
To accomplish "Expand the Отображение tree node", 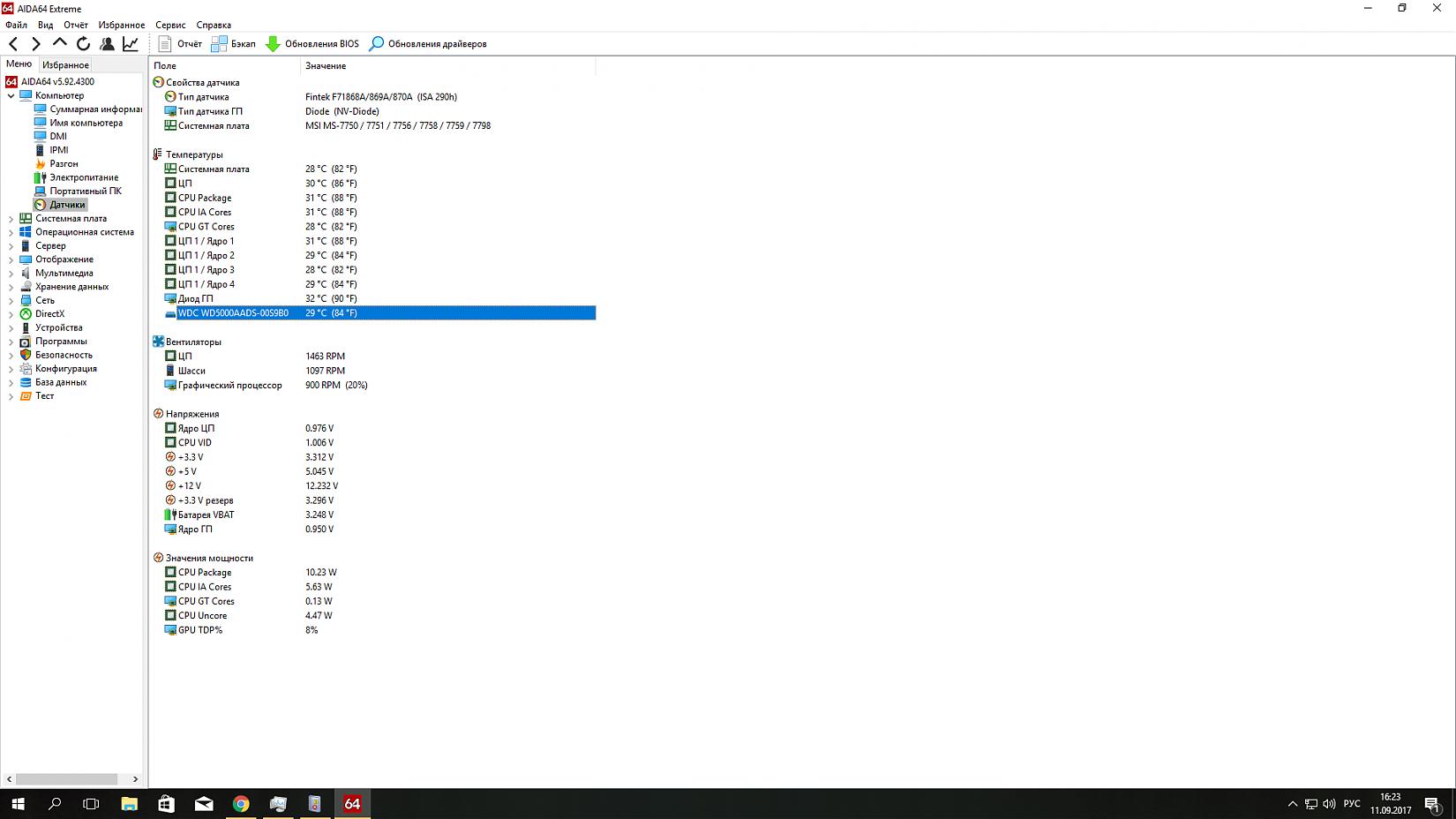I will tap(11, 259).
